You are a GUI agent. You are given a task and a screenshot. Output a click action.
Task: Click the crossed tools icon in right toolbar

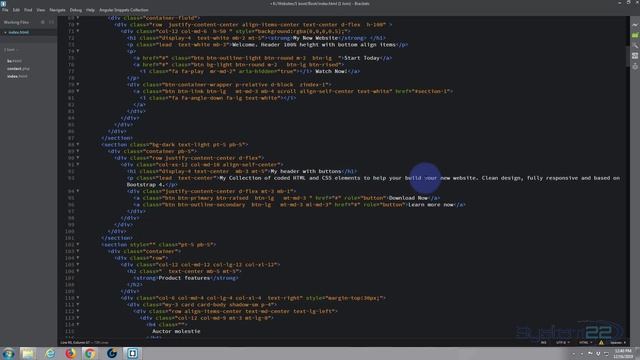635,46
